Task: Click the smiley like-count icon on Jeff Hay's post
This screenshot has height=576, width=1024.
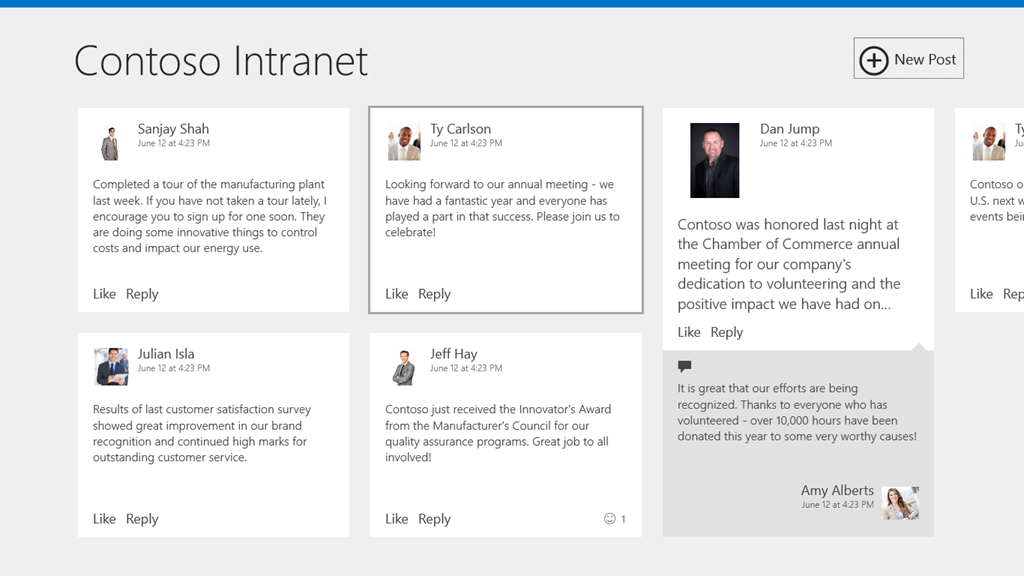Action: 610,519
